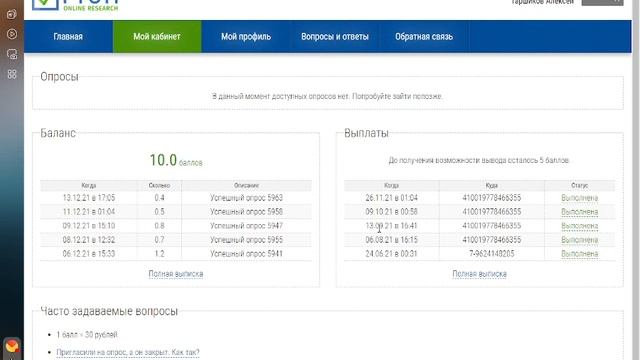
Task: Click FAQ item 1 балл = 30 рублей
Action: pyautogui.click(x=87, y=335)
